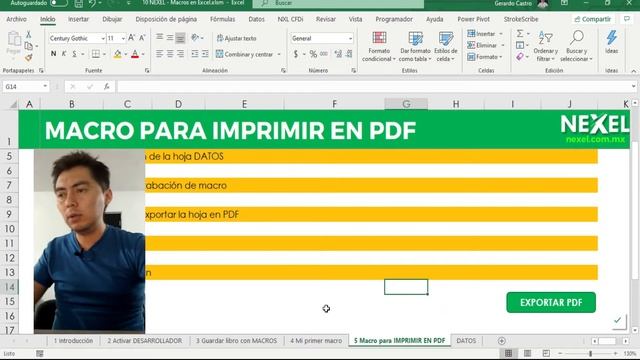Add a new sheet with plus icon

click(x=502, y=341)
